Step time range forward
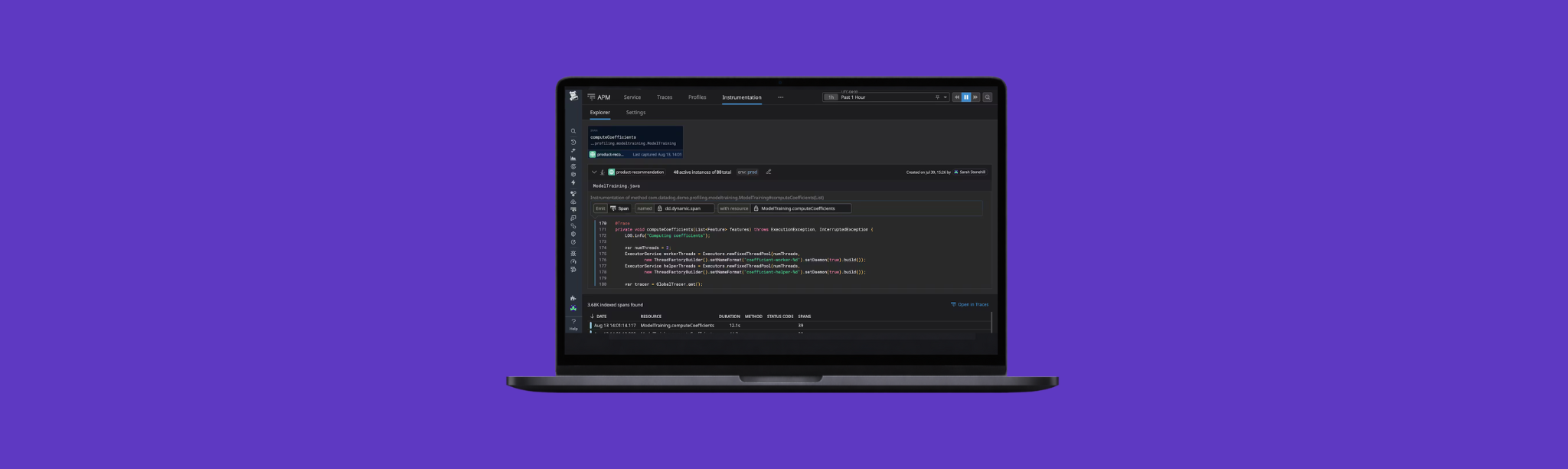Image resolution: width=1568 pixels, height=469 pixels. point(975,97)
